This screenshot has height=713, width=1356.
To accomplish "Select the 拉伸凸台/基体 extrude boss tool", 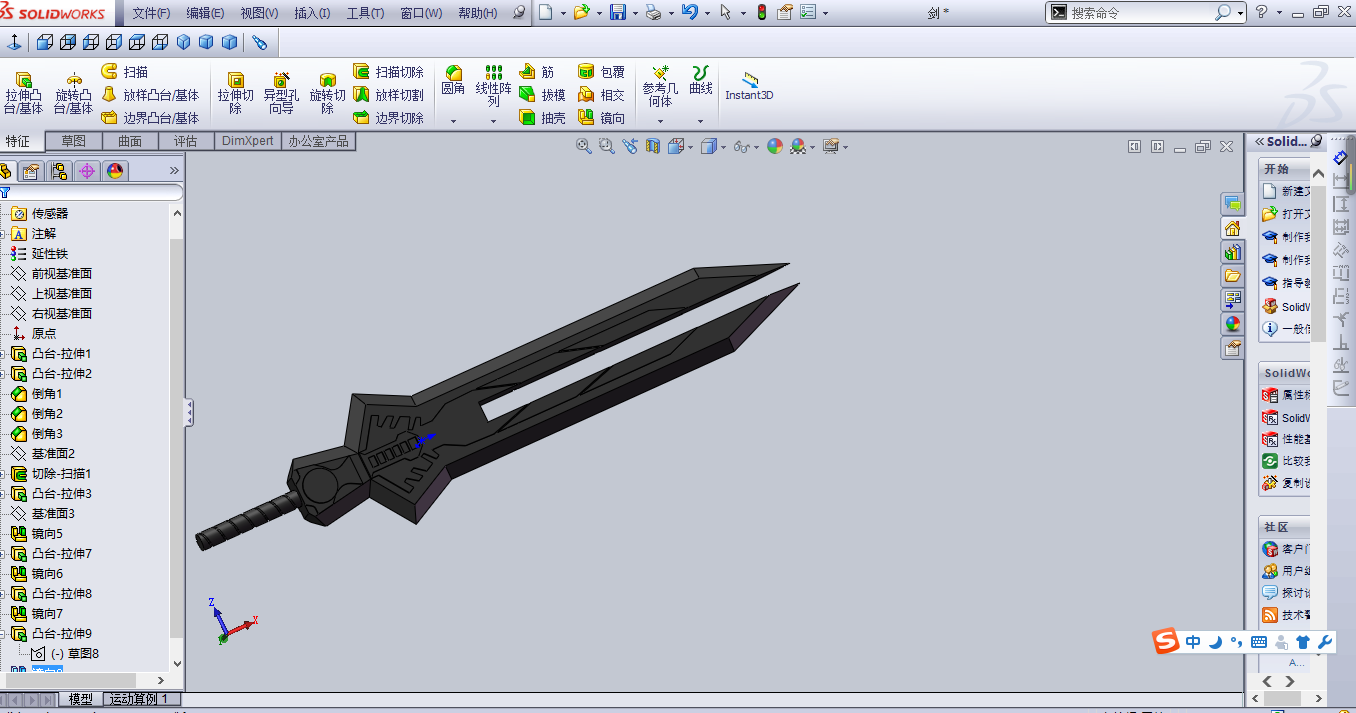I will coord(23,92).
